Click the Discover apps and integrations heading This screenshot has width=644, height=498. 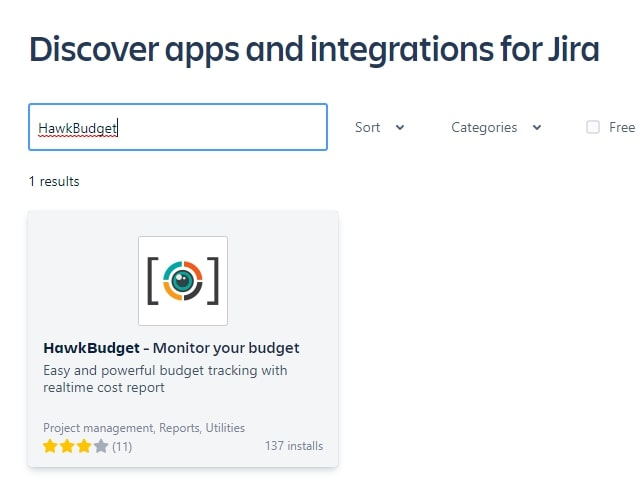point(314,50)
